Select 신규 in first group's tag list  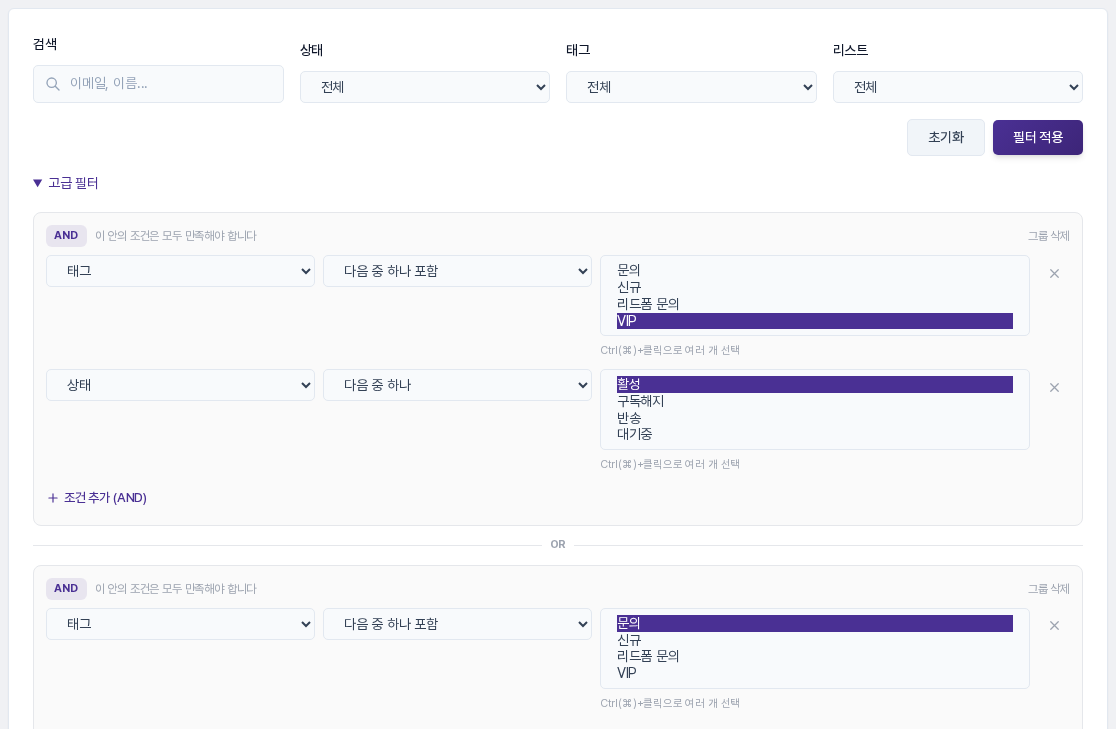(814, 287)
